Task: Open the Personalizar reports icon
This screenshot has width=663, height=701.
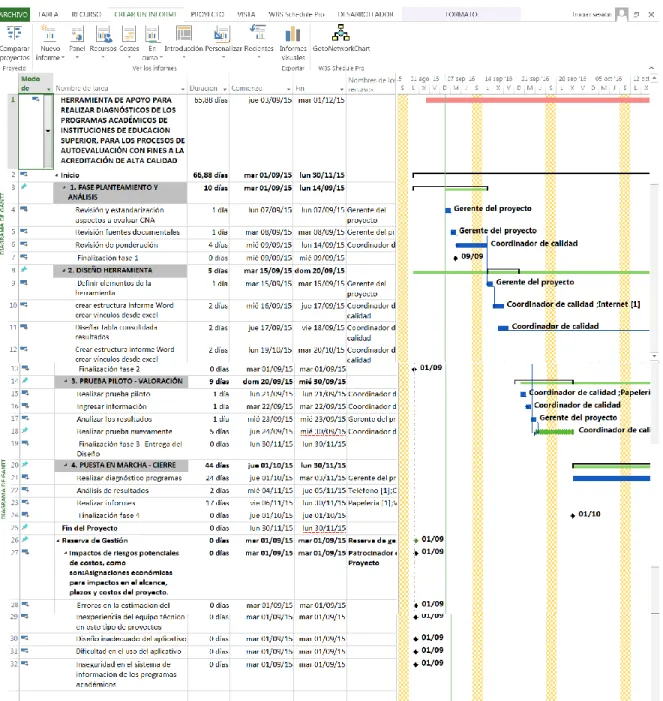Action: coord(222,34)
